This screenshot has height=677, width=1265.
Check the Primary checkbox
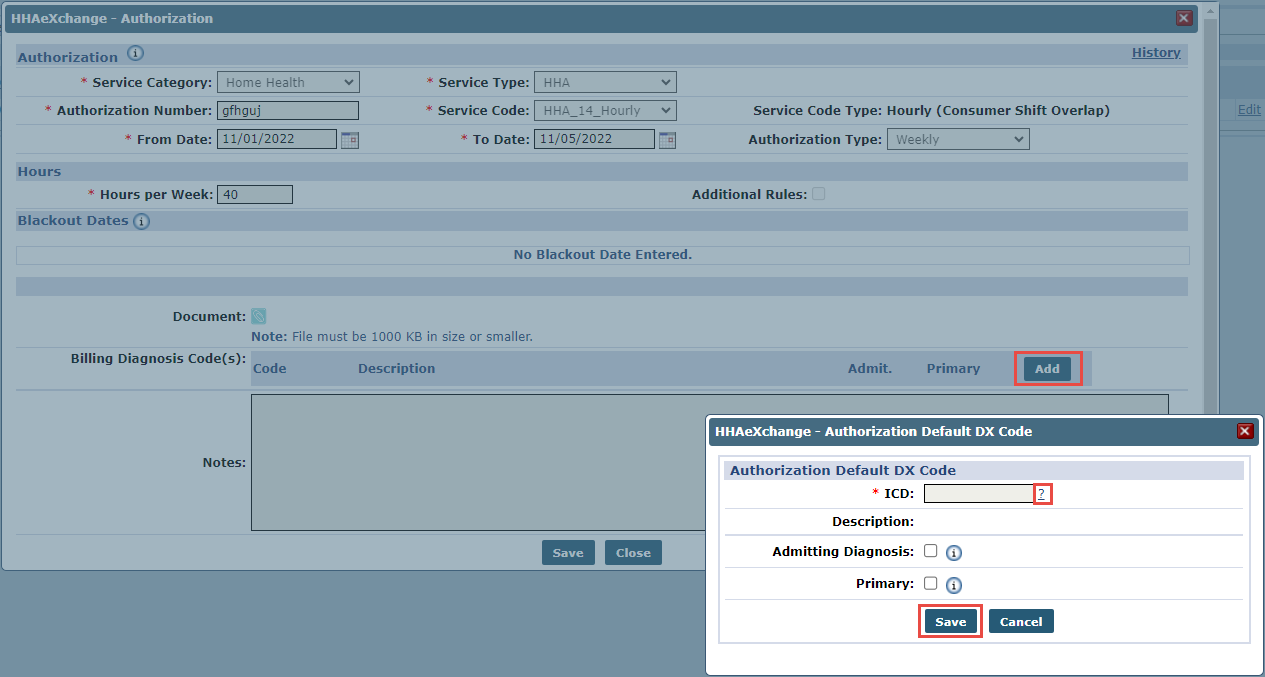(x=930, y=583)
